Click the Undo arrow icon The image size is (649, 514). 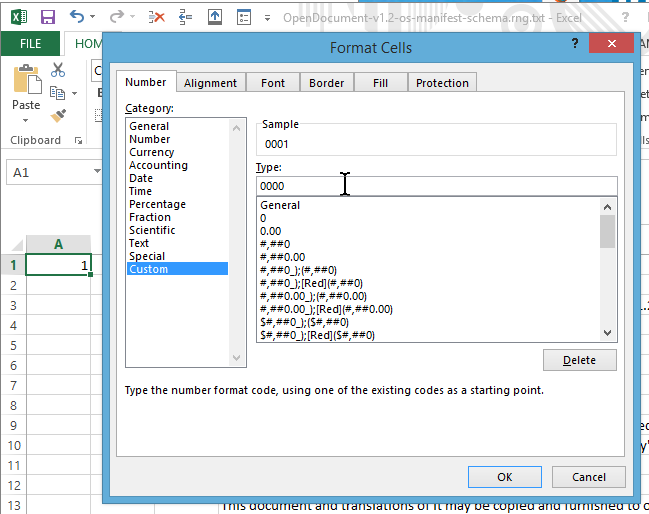coord(77,17)
